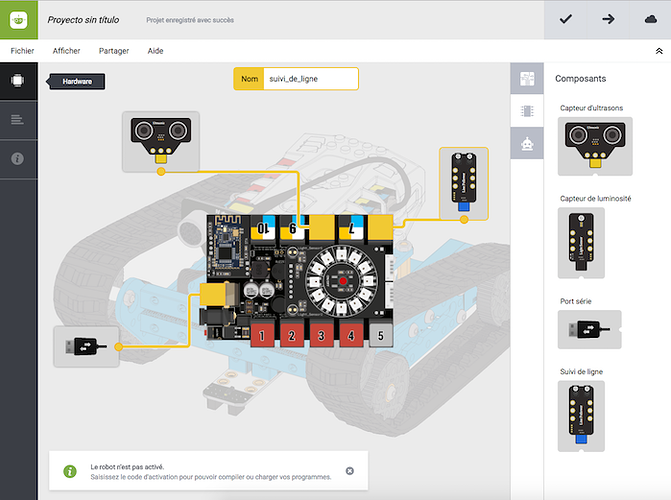The height and width of the screenshot is (500, 671).
Task: Click board port 9
Action: coord(293,229)
